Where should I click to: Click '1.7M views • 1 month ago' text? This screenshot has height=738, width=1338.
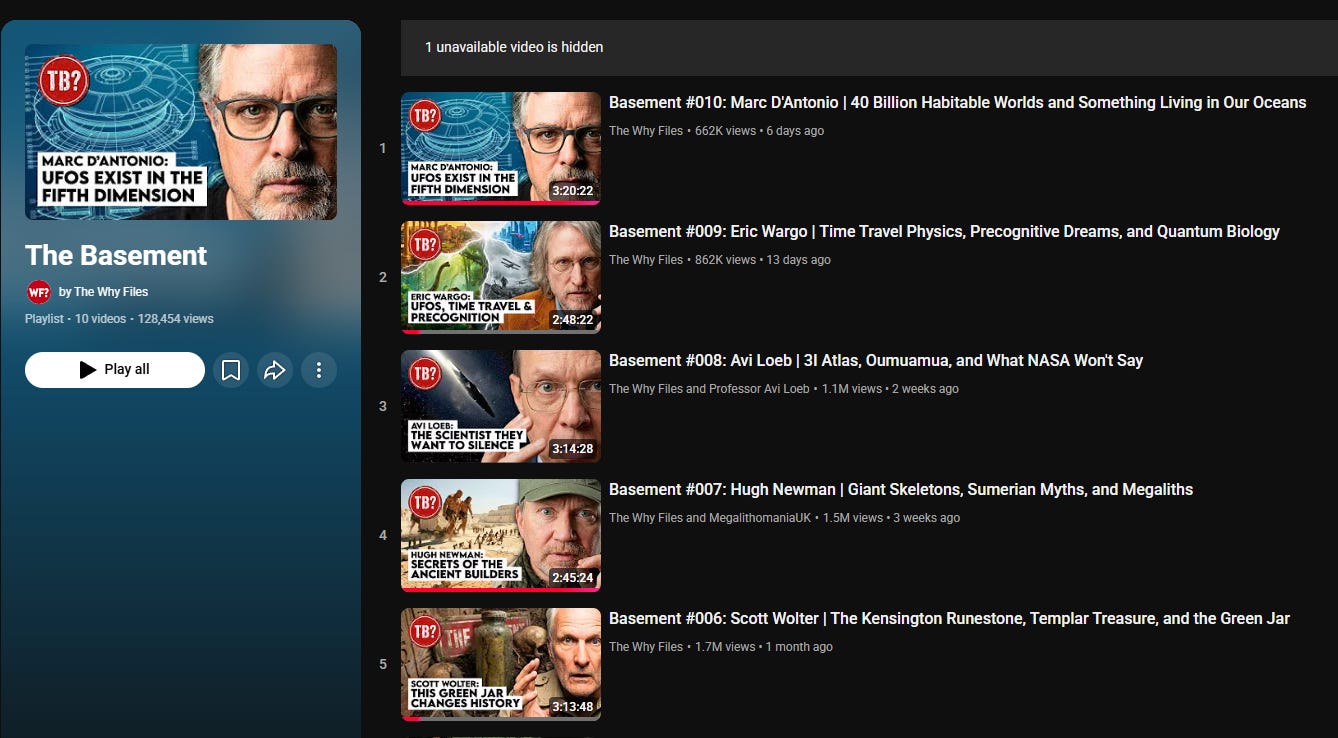coord(764,647)
